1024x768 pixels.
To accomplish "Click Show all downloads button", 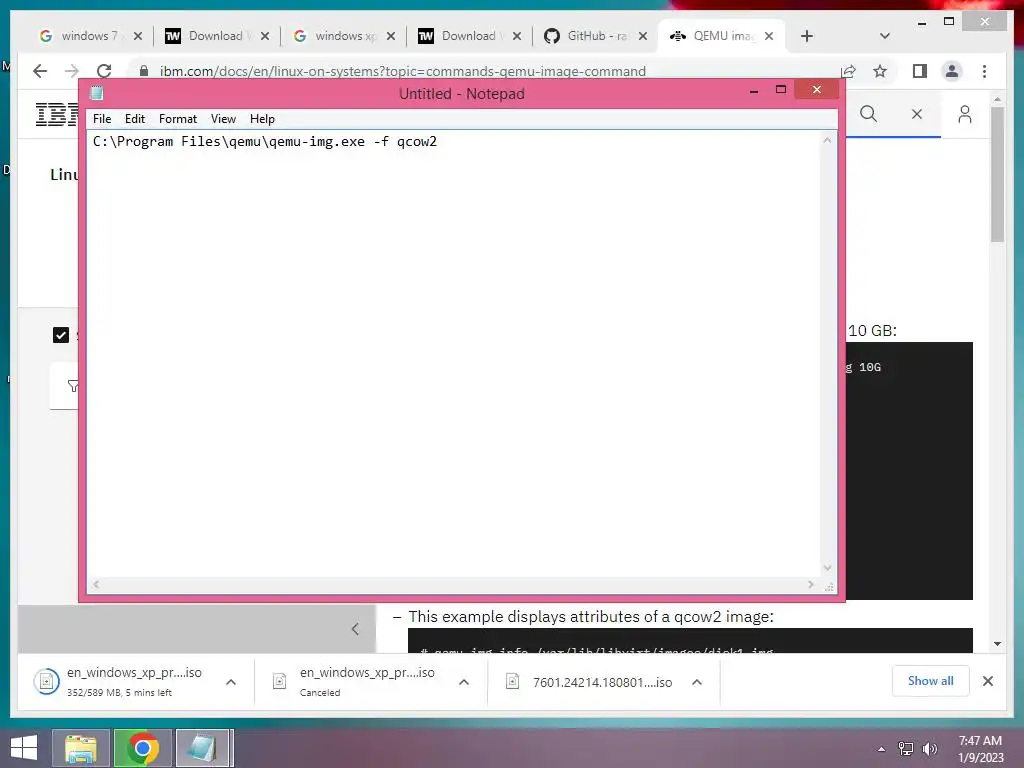I will (x=931, y=681).
